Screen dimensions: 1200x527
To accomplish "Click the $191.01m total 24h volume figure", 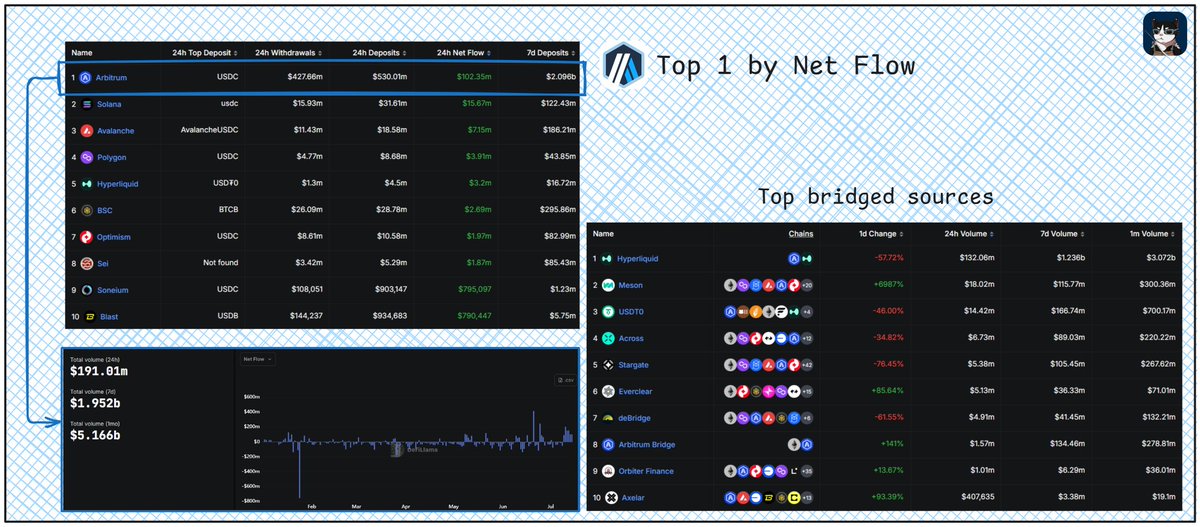I will coord(98,371).
